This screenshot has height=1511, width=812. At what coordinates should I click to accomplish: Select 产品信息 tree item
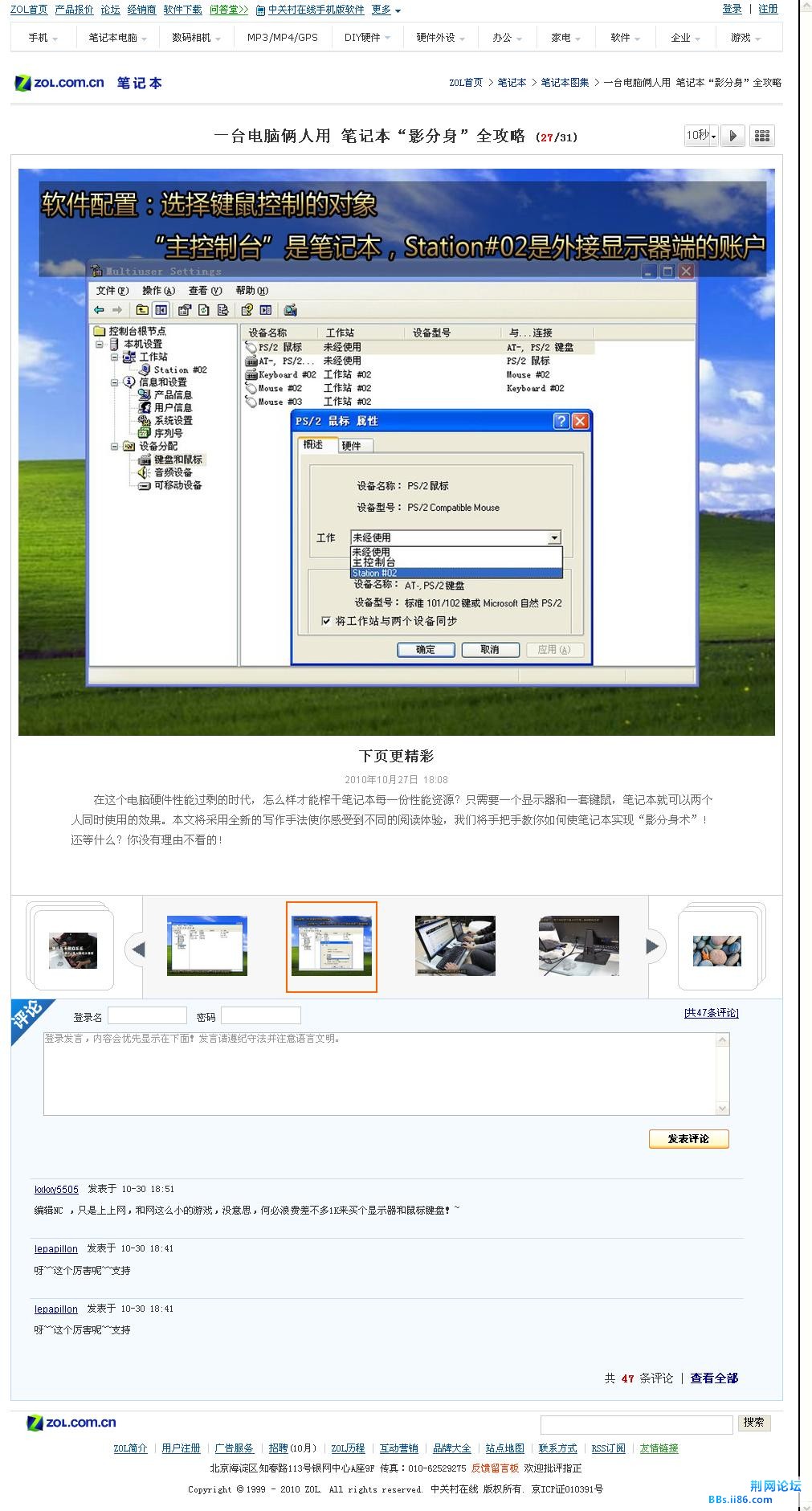click(x=166, y=395)
